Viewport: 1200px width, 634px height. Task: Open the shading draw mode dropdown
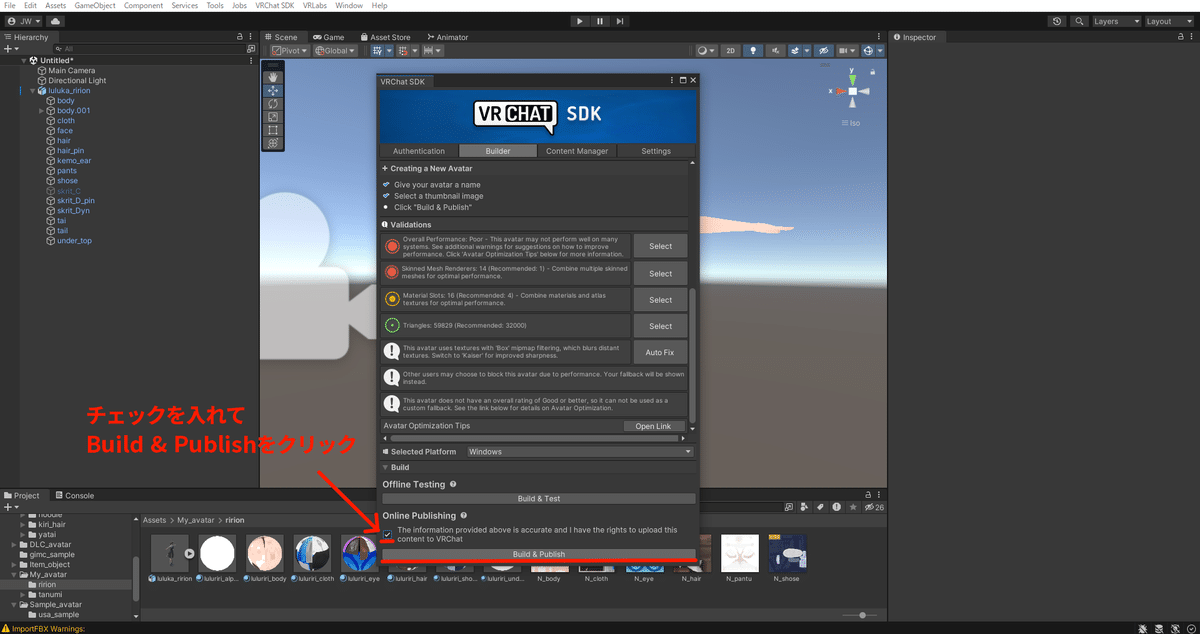point(707,50)
